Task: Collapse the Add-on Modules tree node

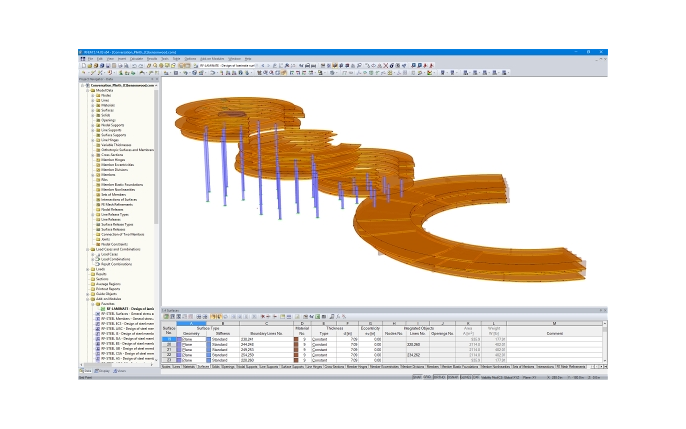Action: 88,299
